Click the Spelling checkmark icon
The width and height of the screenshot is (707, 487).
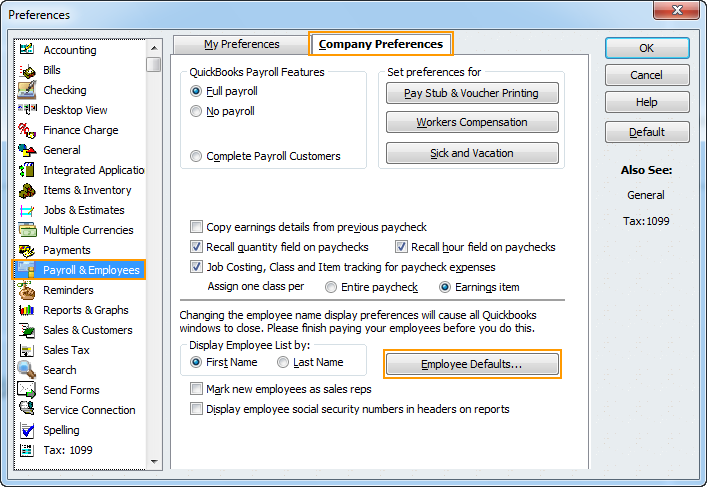click(27, 430)
